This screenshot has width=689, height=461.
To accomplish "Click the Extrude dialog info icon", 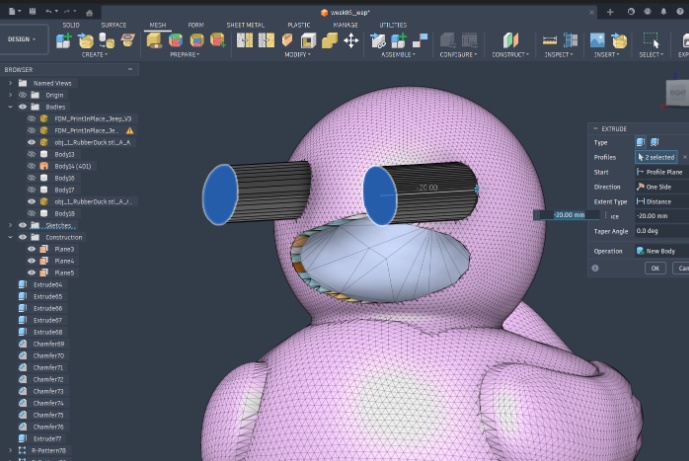I will 595,268.
